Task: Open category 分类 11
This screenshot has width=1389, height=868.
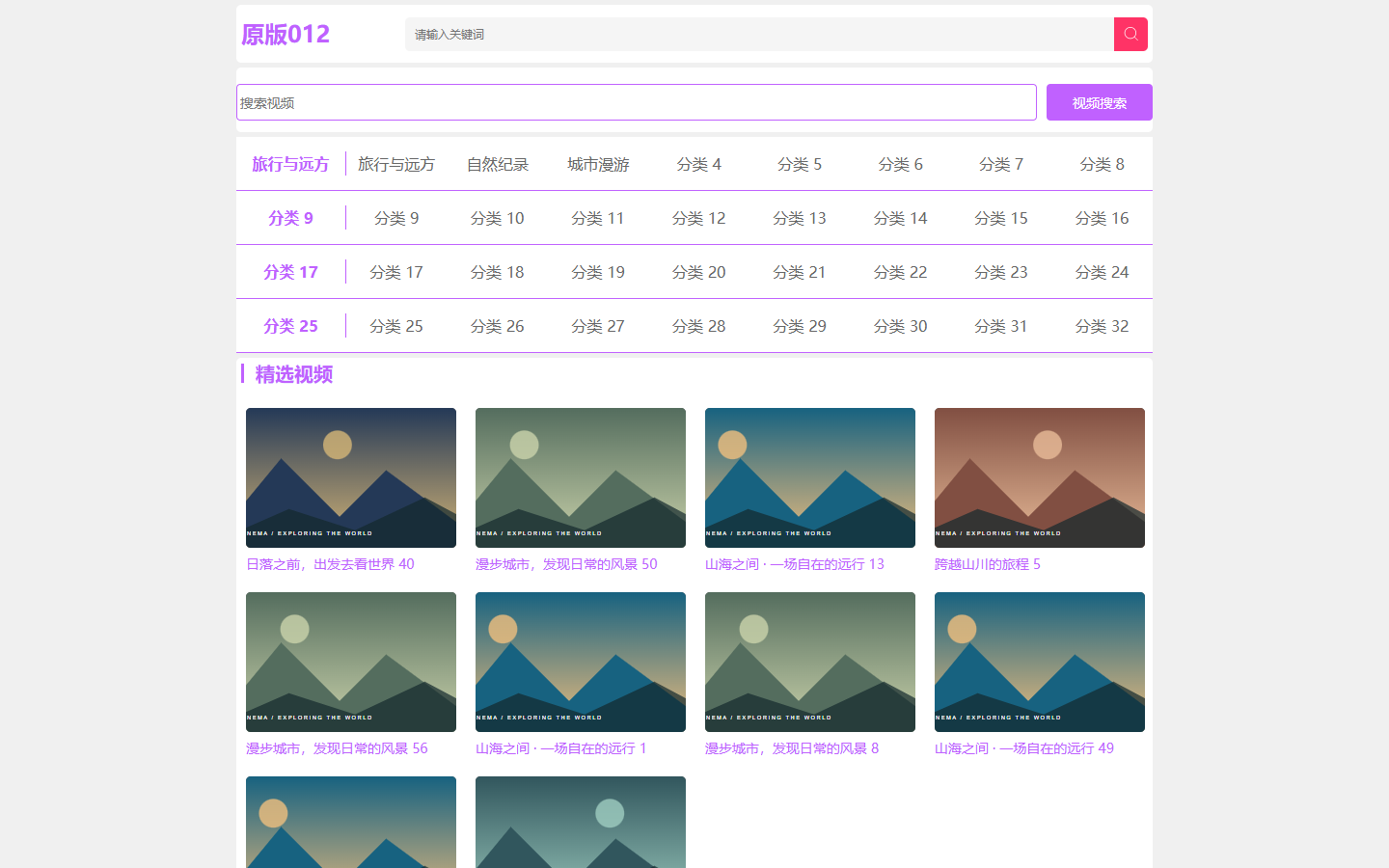Action: tap(598, 218)
